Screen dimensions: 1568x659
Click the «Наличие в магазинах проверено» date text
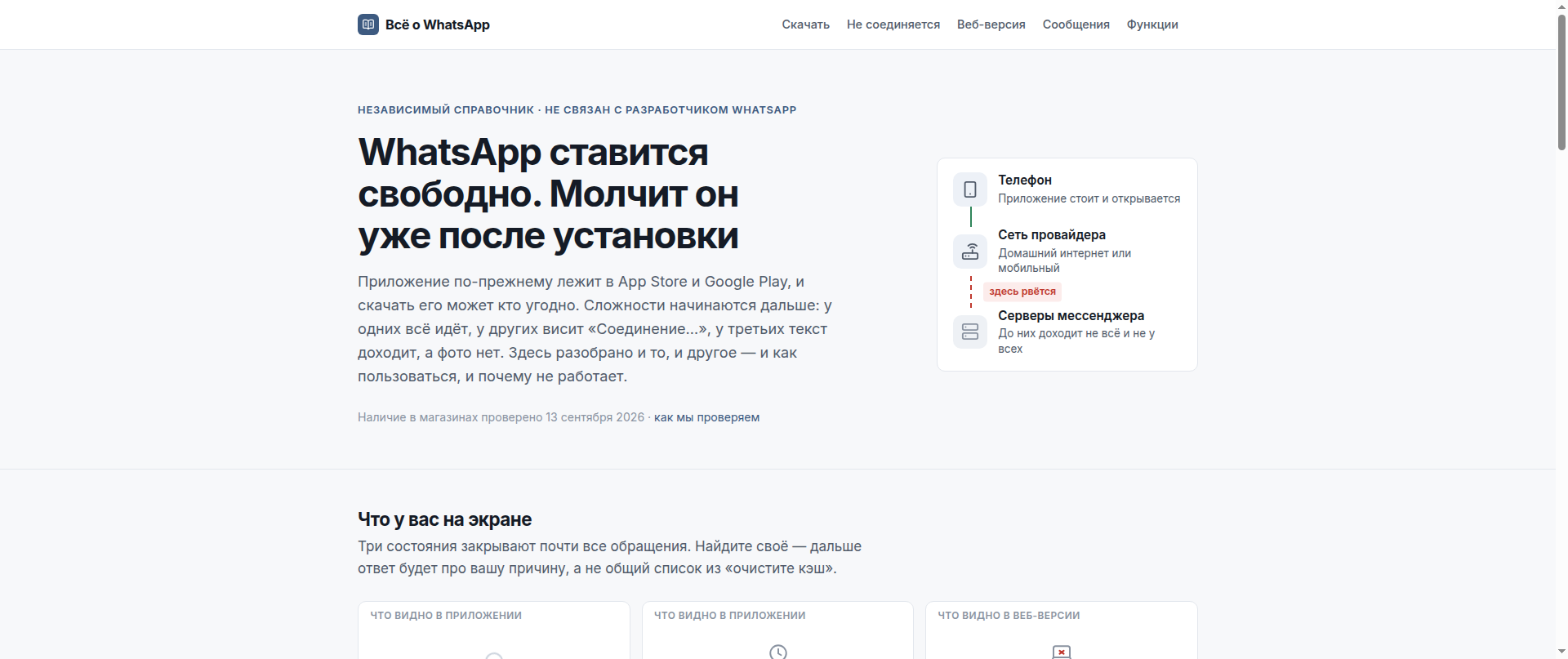tap(501, 417)
